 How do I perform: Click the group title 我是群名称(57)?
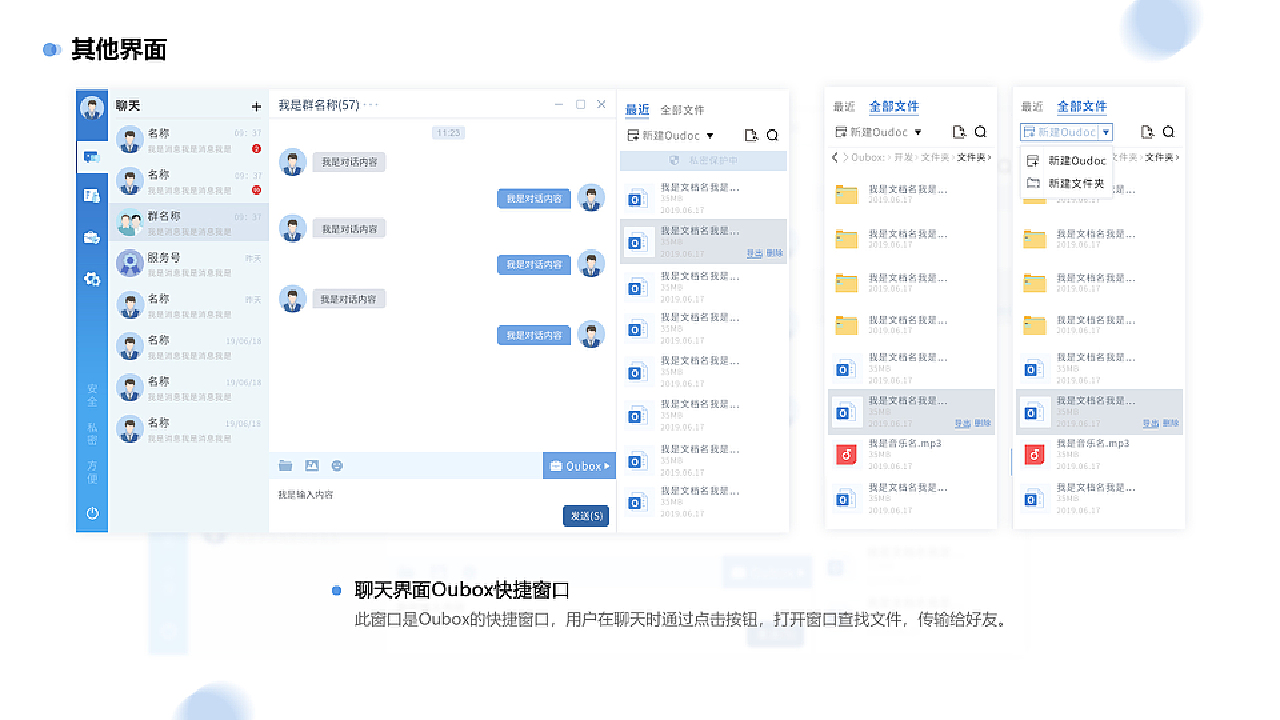tap(318, 105)
